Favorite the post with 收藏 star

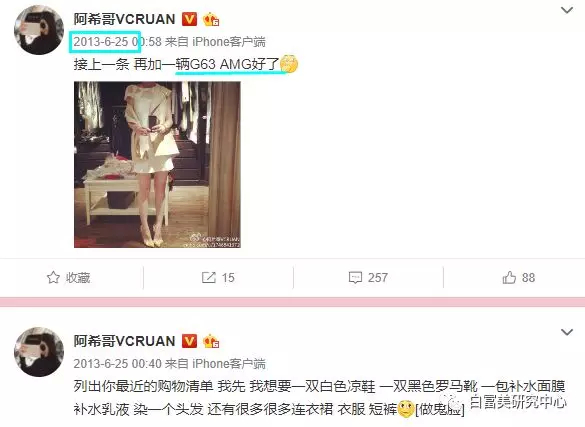(x=69, y=277)
